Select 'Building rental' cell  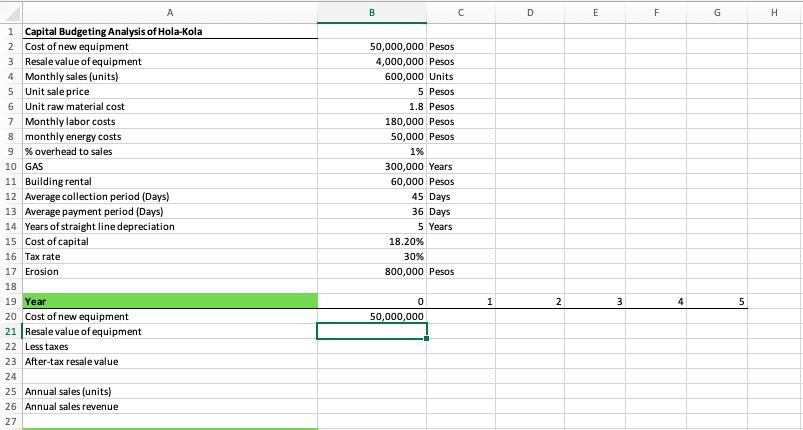pos(170,181)
